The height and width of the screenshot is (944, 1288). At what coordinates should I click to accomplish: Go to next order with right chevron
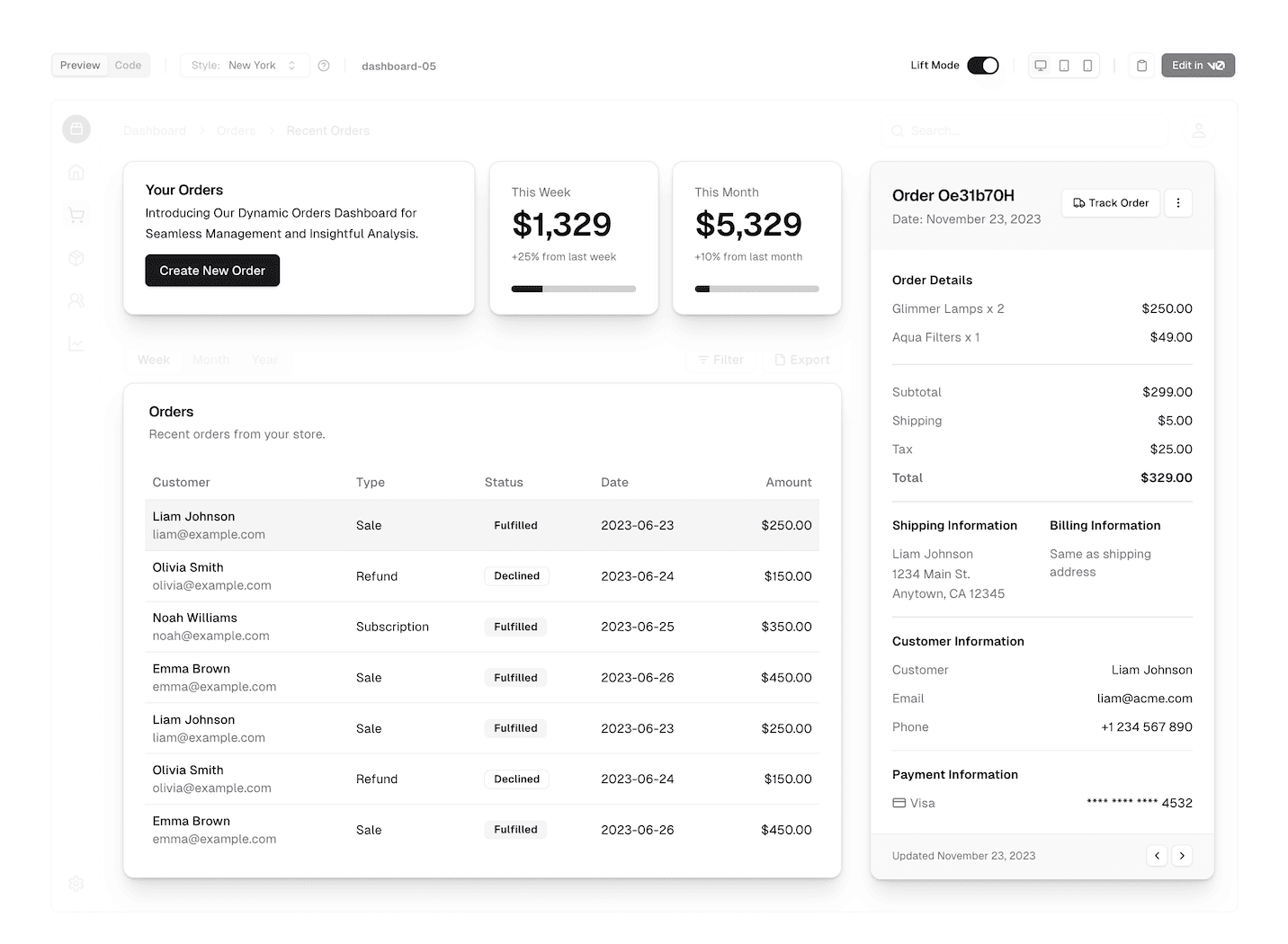click(x=1182, y=855)
